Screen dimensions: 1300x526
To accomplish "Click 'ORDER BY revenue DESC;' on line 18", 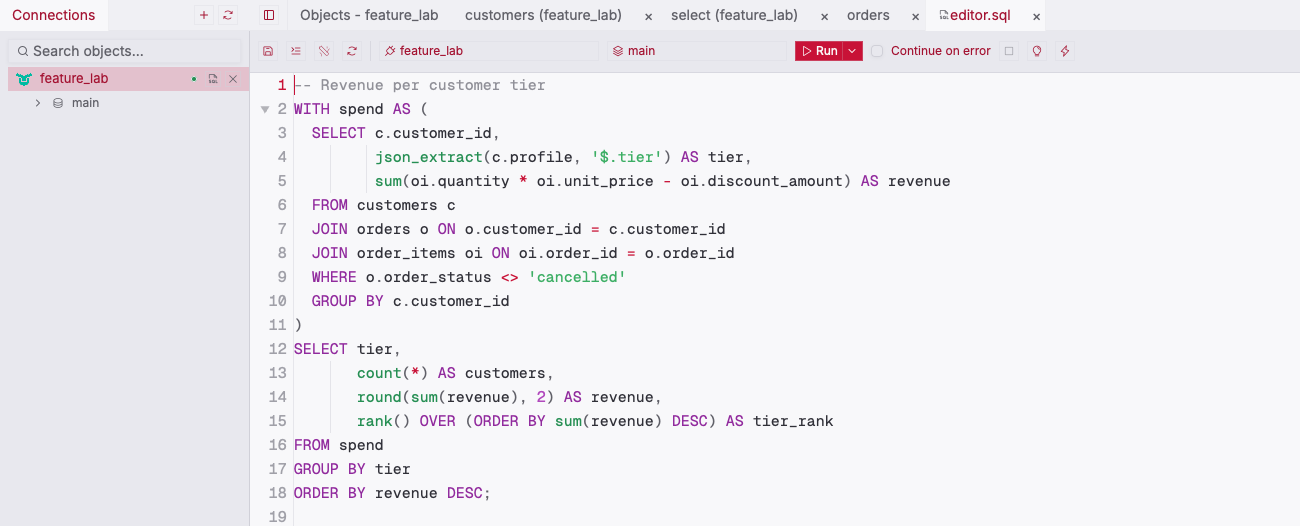I will tap(393, 493).
